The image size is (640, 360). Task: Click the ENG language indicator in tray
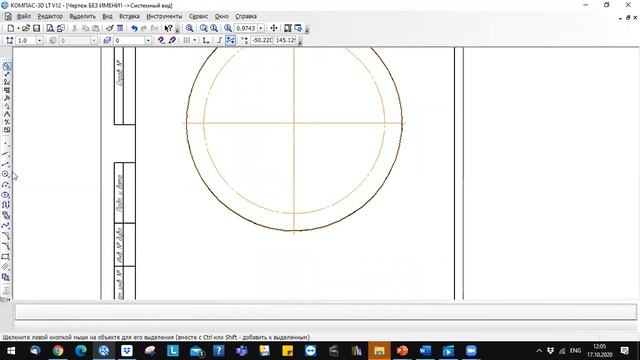(x=576, y=351)
